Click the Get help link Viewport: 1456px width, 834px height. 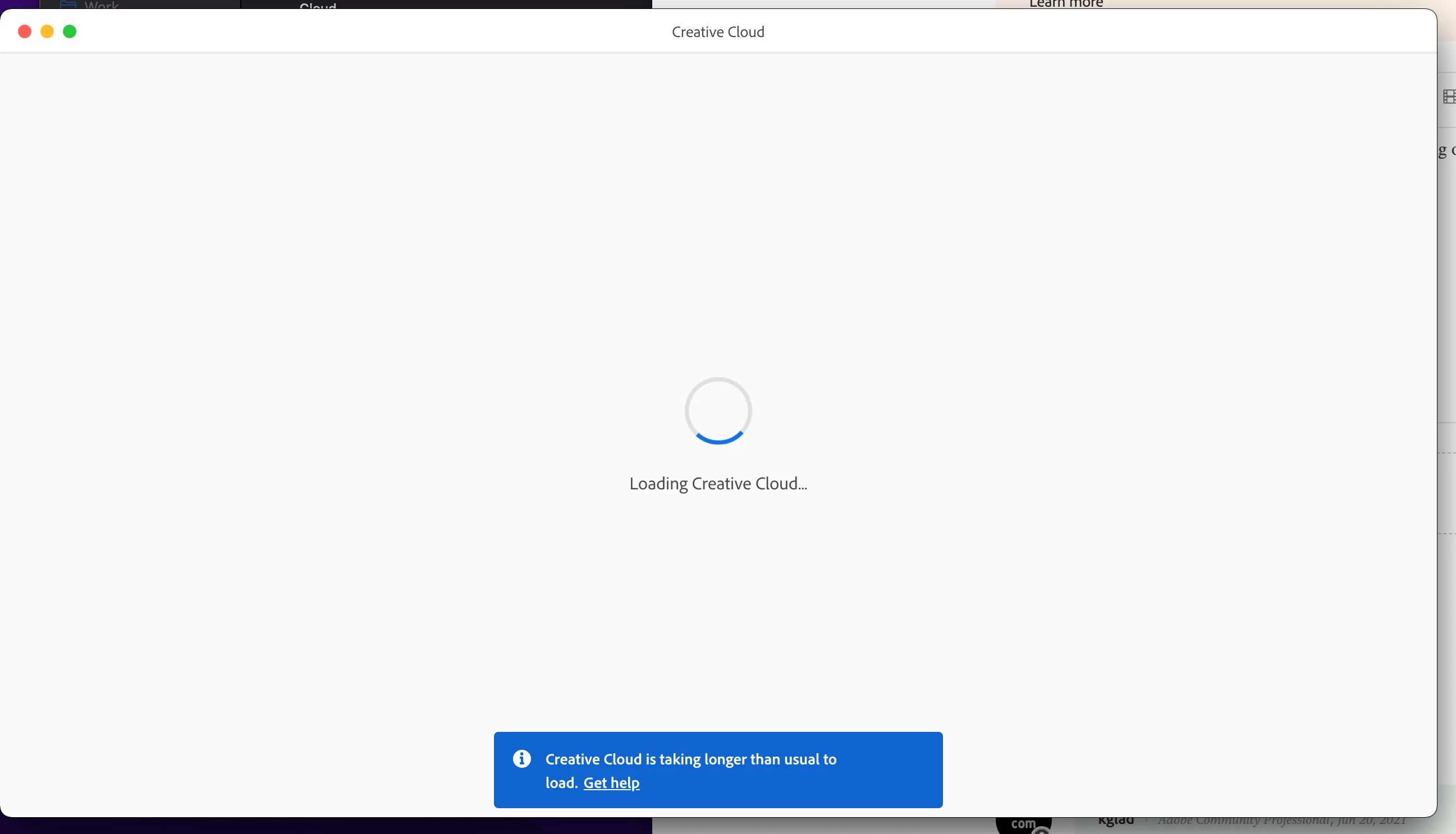pyautogui.click(x=611, y=782)
